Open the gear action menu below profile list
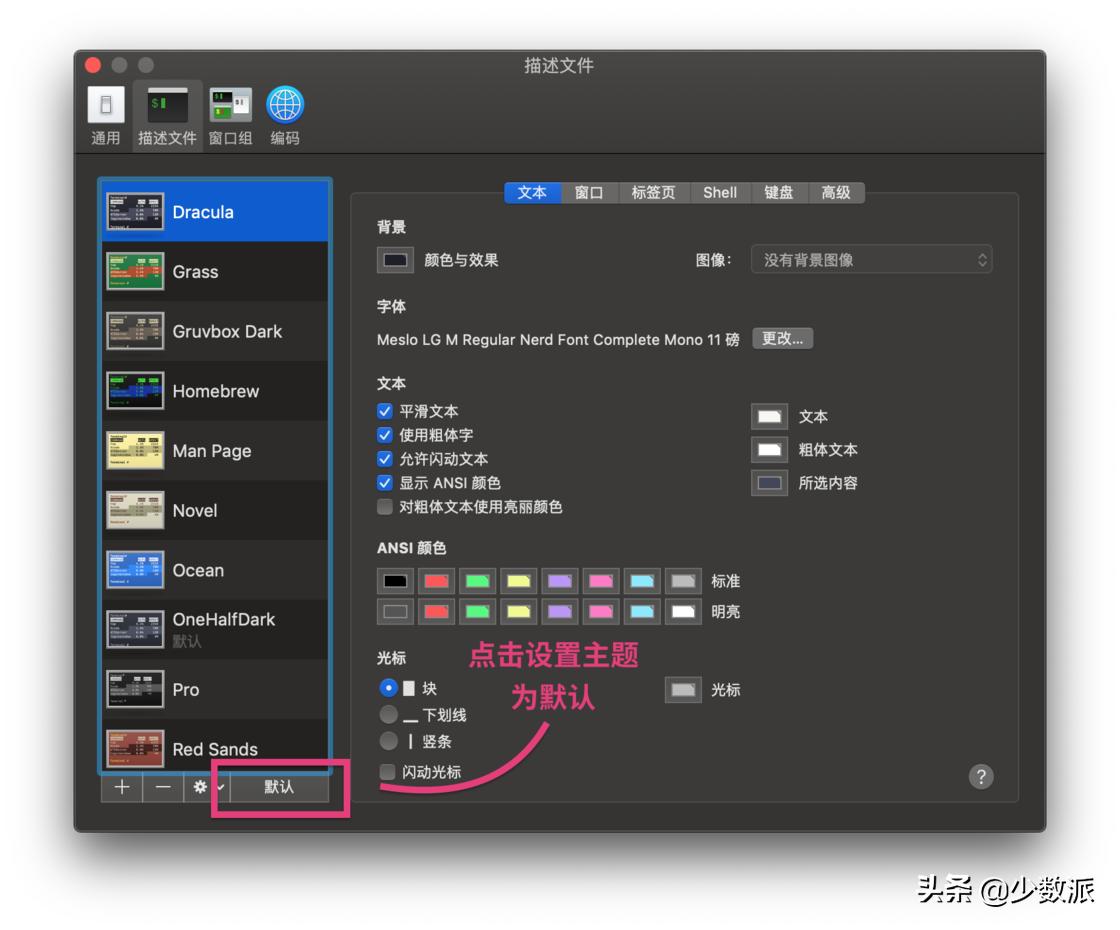Image resolution: width=1120 pixels, height=930 pixels. pos(206,786)
